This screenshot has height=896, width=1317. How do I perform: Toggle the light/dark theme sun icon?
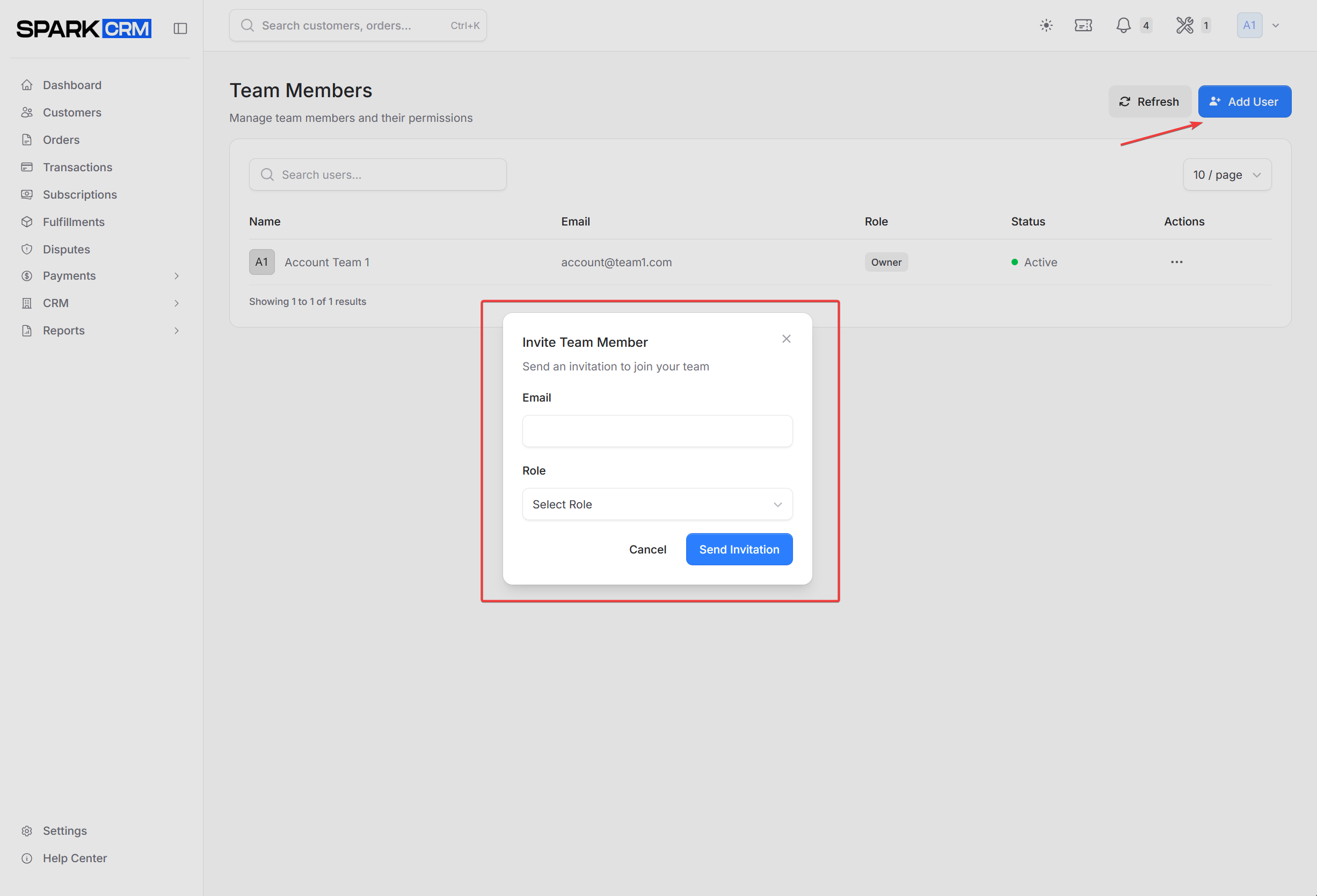tap(1046, 26)
